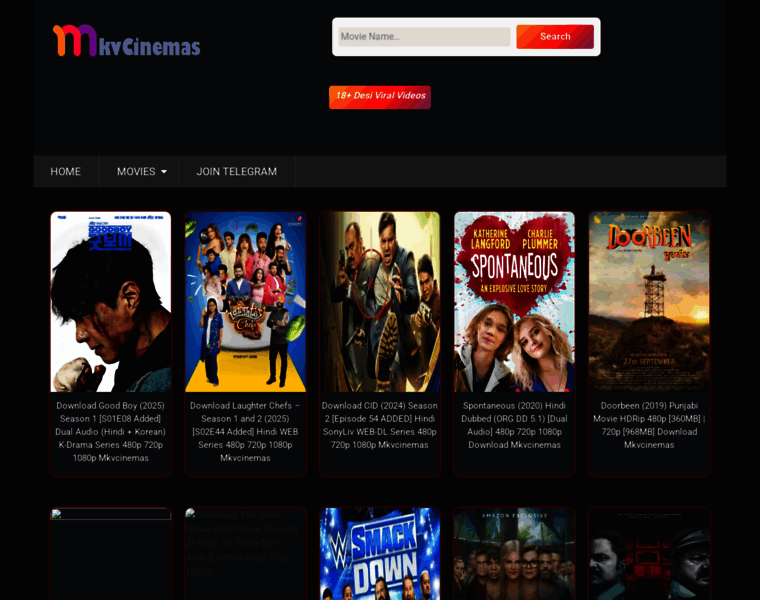The width and height of the screenshot is (760, 600).
Task: Open the Amazon Exclusive poster thumbnail
Action: point(514,554)
